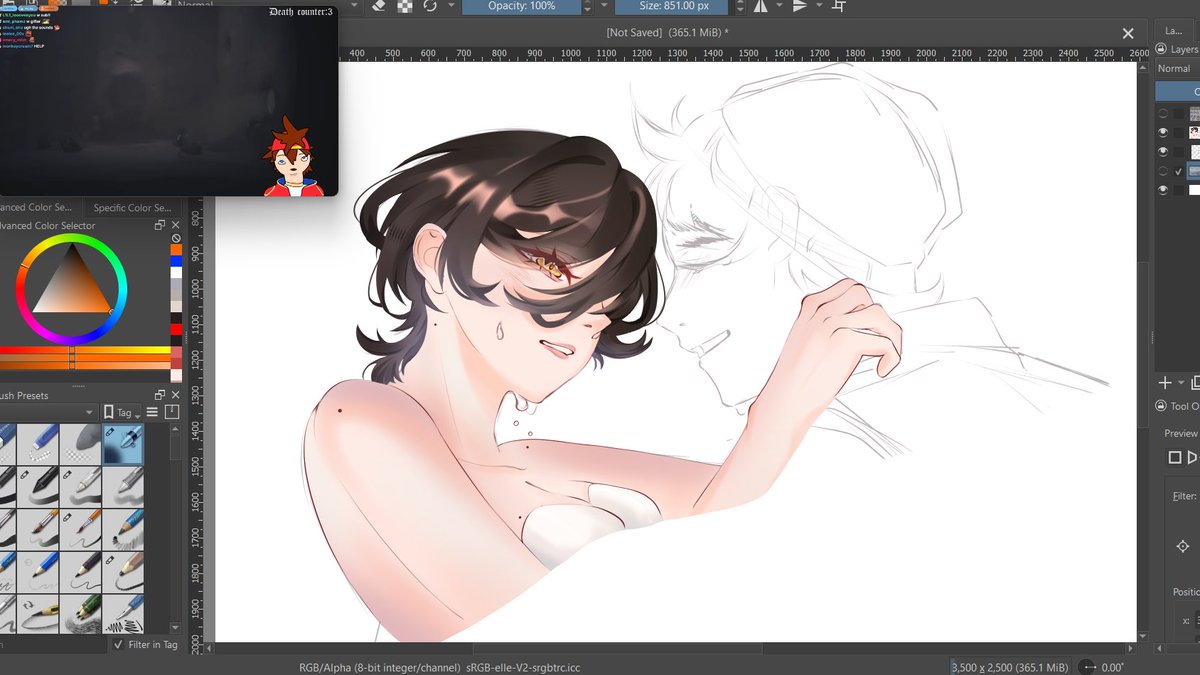Open the brush tag selection combo box
This screenshot has width=1200, height=675.
click(x=49, y=412)
